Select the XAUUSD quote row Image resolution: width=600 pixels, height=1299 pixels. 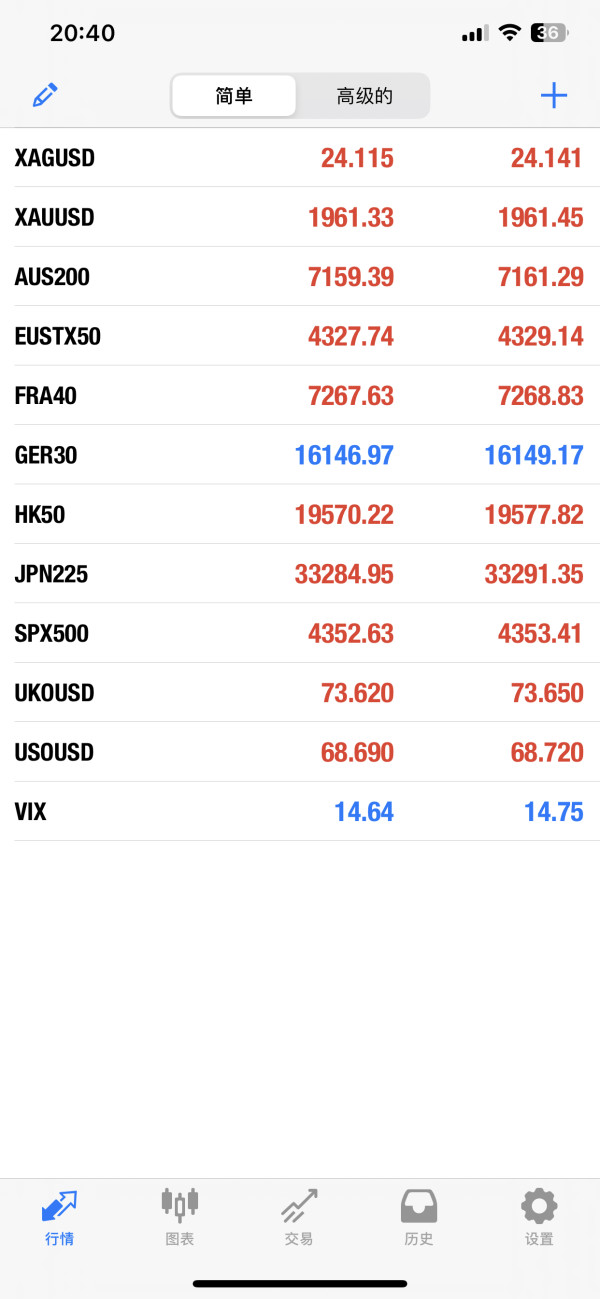pyautogui.click(x=300, y=217)
